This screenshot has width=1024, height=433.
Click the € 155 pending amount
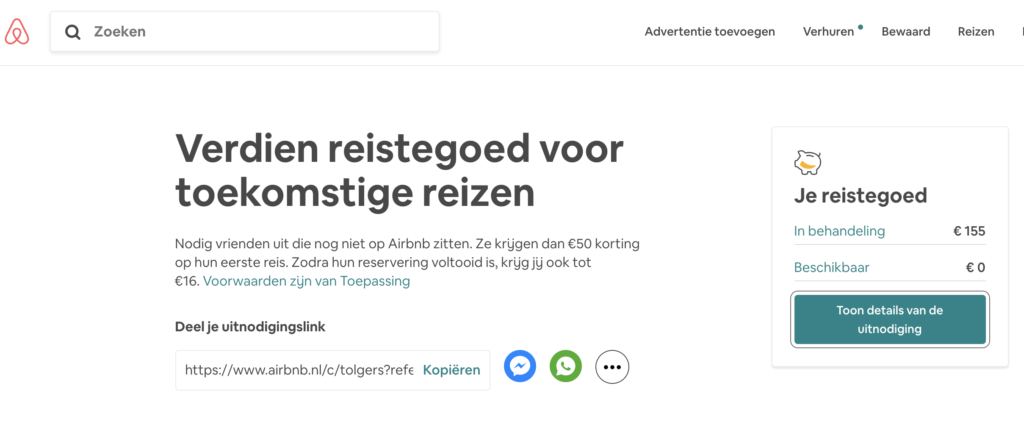(969, 231)
